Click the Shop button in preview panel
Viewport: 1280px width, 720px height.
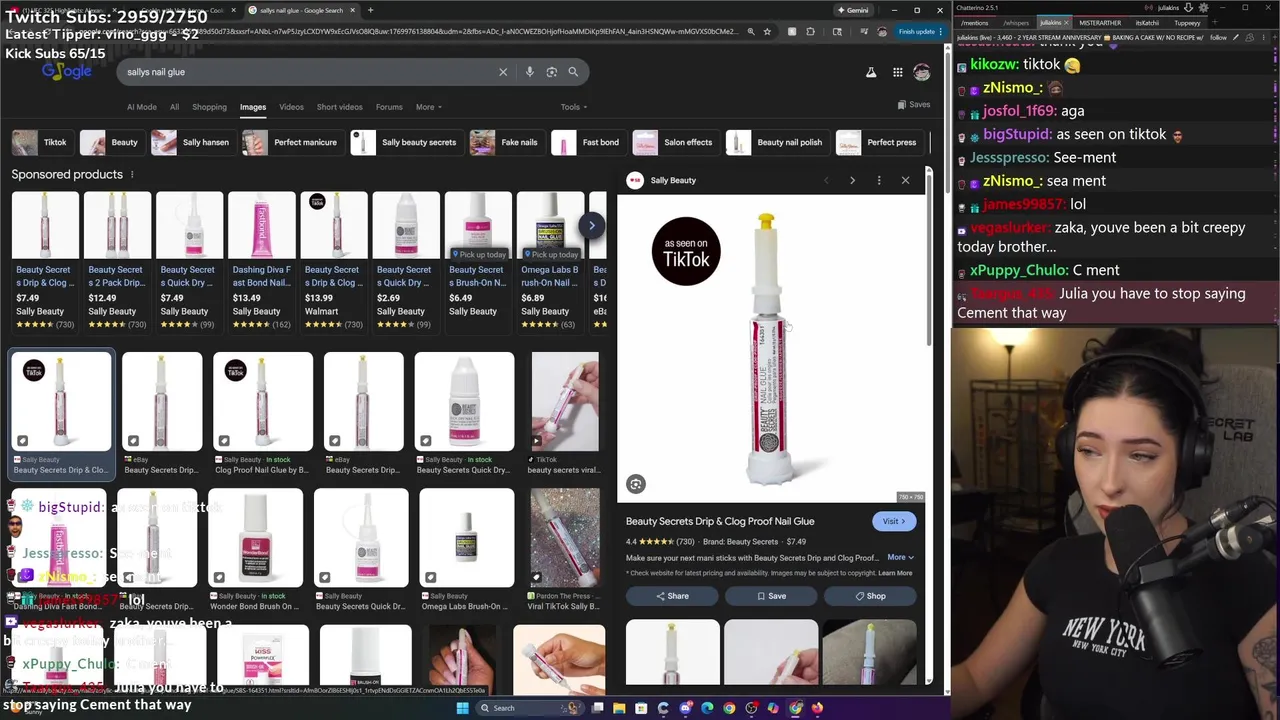[x=870, y=596]
